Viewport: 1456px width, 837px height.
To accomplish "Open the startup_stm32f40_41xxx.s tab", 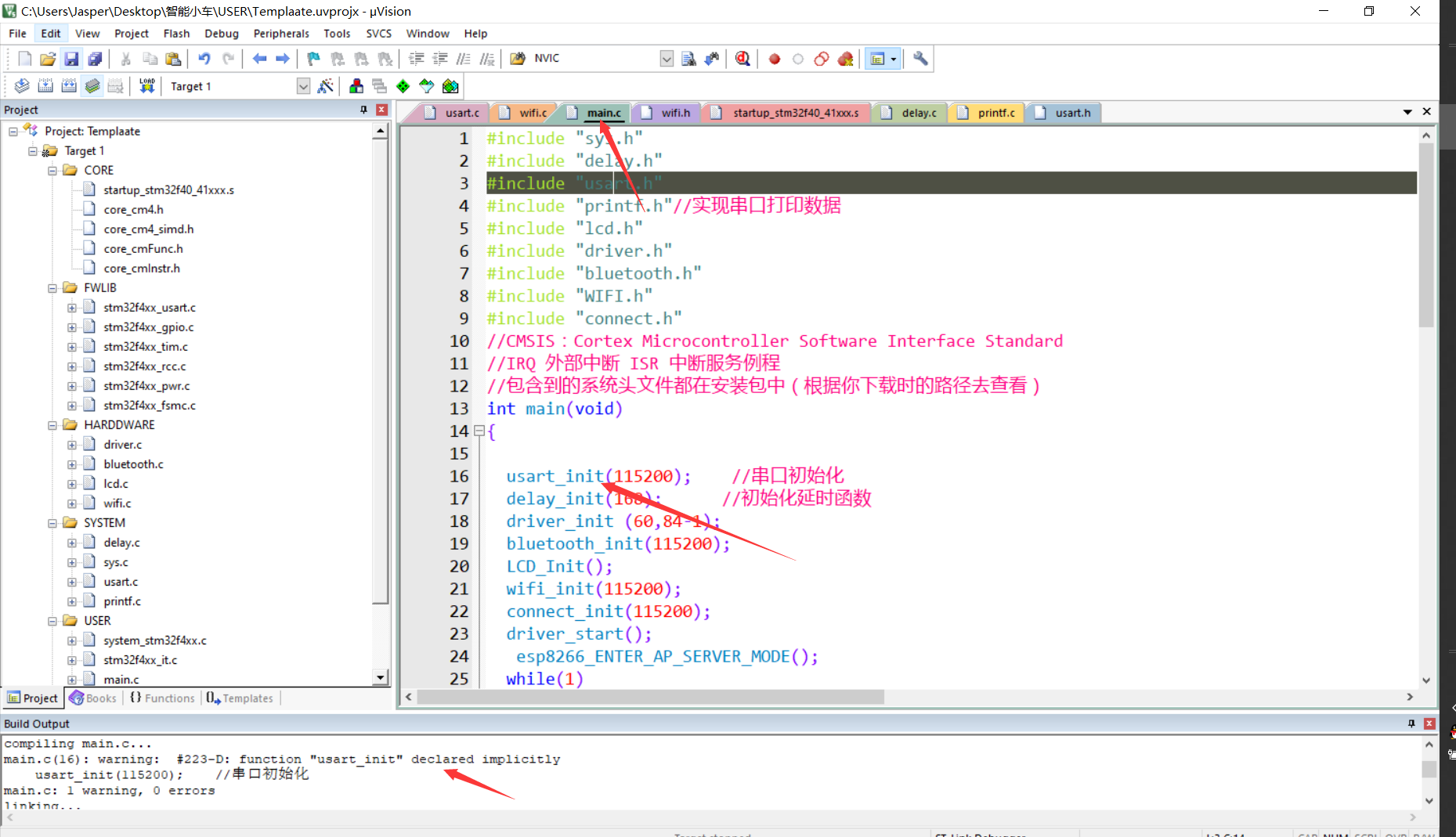I will 787,113.
